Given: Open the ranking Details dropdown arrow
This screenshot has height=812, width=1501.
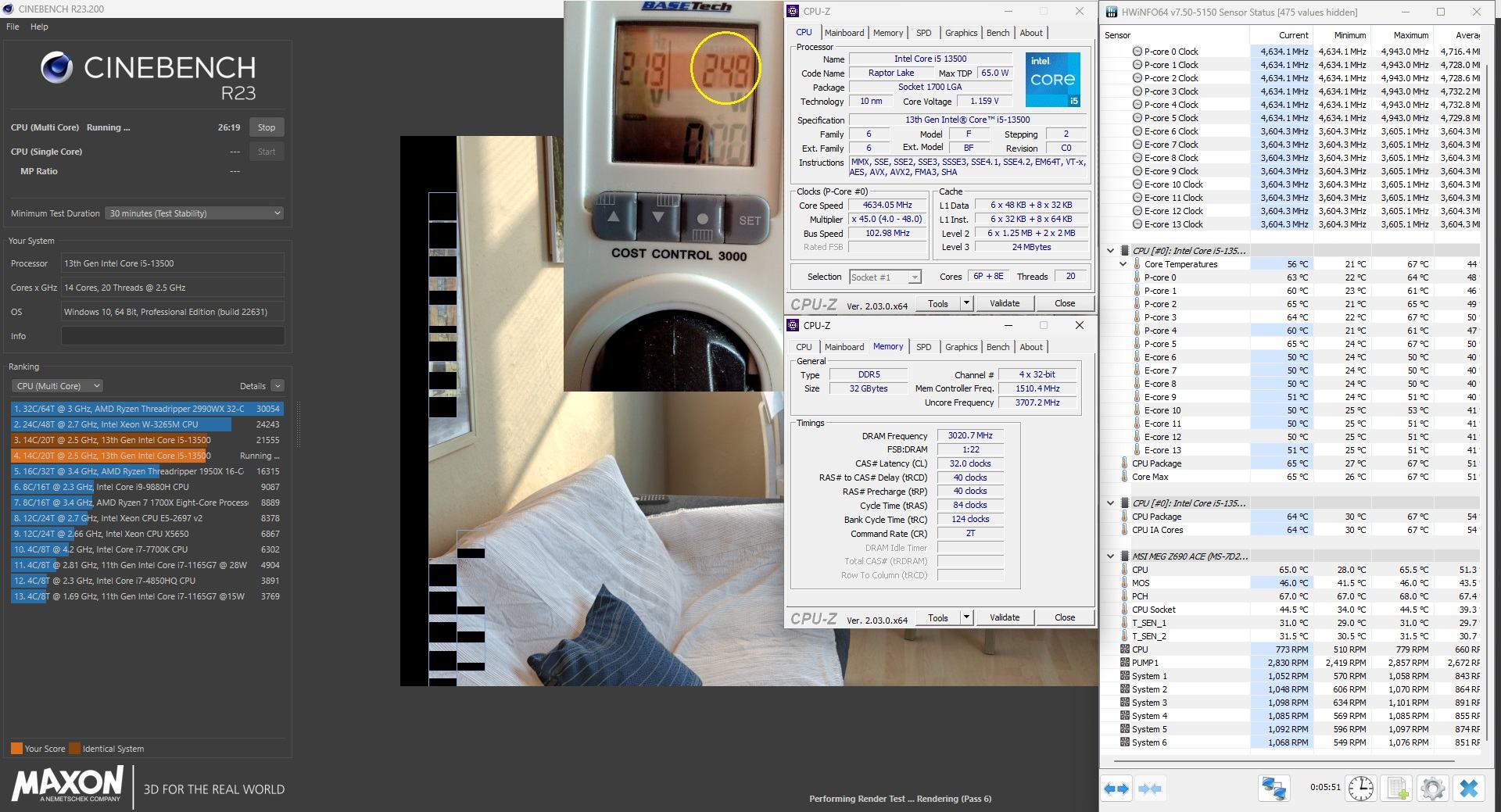Looking at the screenshot, I should coord(278,386).
